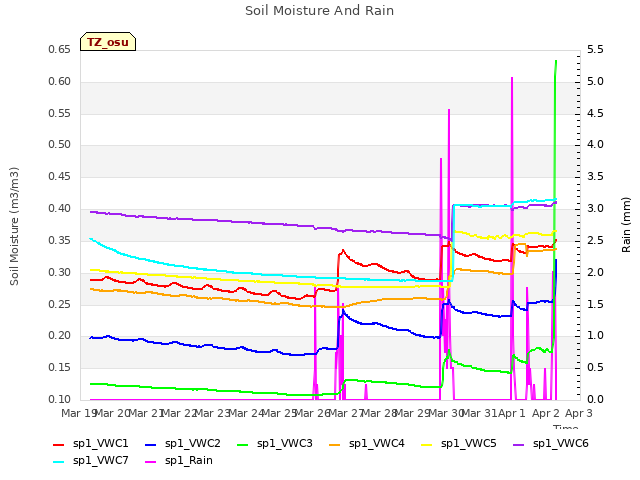The width and height of the screenshot is (640, 480).
Task: Click the 0.25 left axis value
Action: pos(60,304)
